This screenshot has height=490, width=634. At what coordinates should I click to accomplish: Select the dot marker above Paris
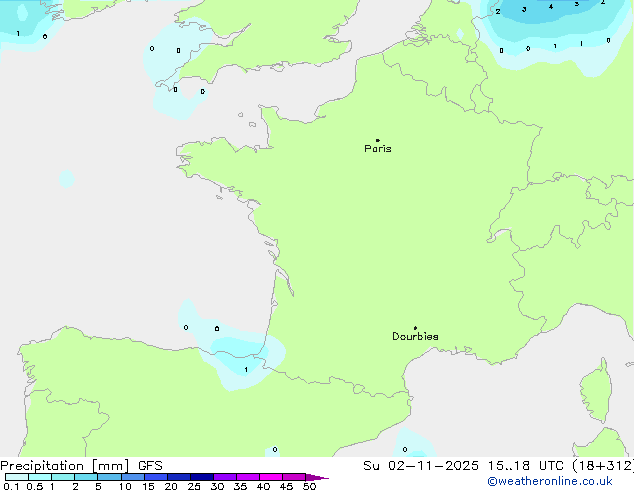378,140
